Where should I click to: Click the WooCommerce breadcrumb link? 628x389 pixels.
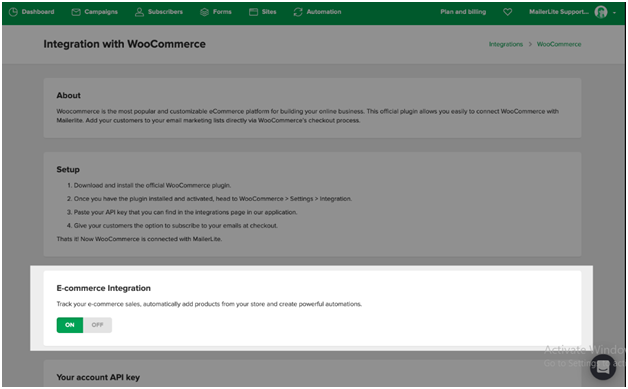click(559, 44)
